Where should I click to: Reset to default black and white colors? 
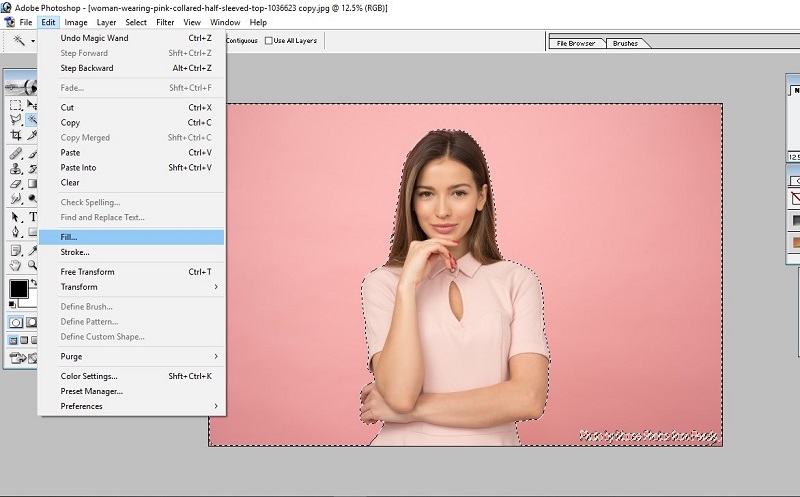(x=12, y=305)
